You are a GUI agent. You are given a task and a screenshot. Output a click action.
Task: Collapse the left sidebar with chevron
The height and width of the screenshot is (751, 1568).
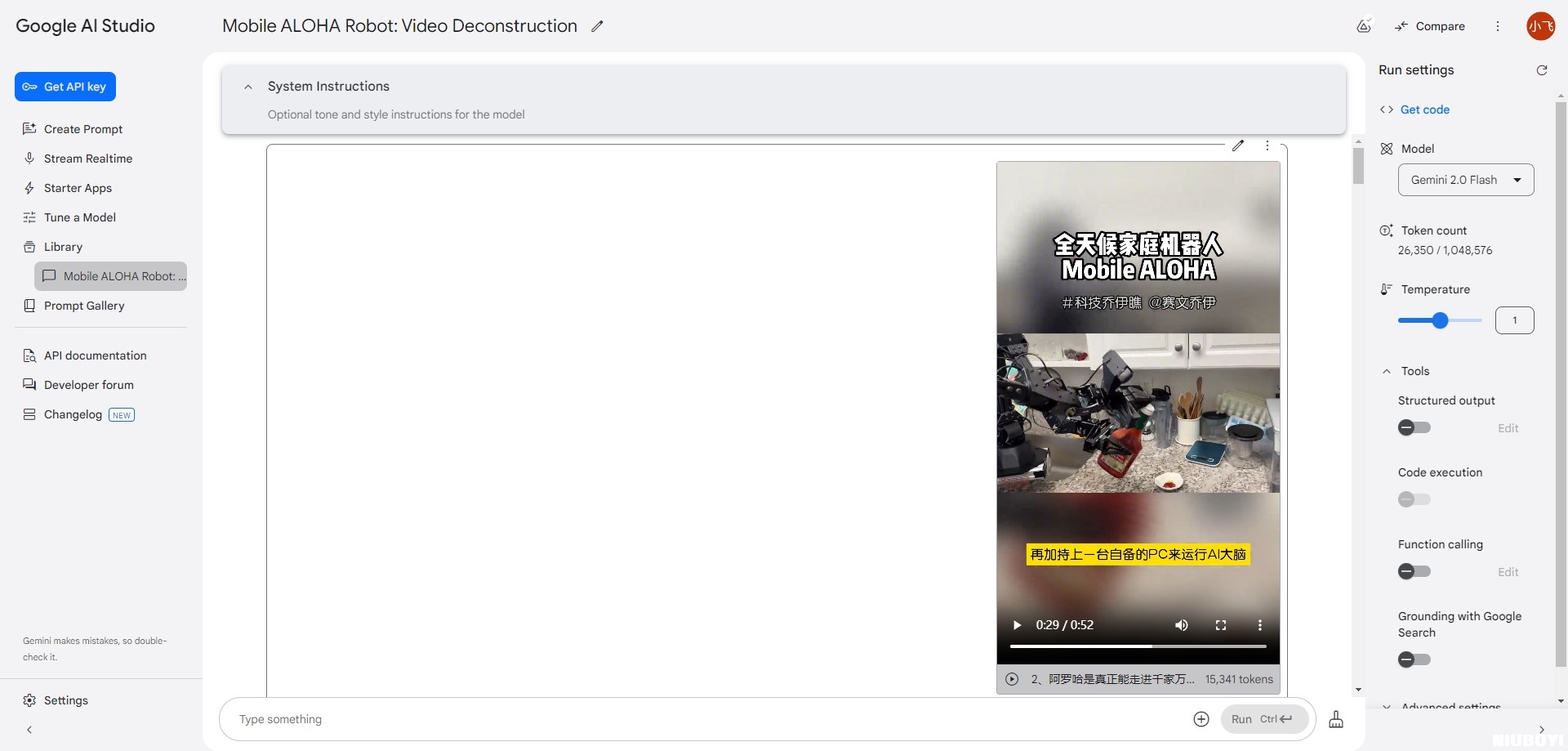[29, 730]
